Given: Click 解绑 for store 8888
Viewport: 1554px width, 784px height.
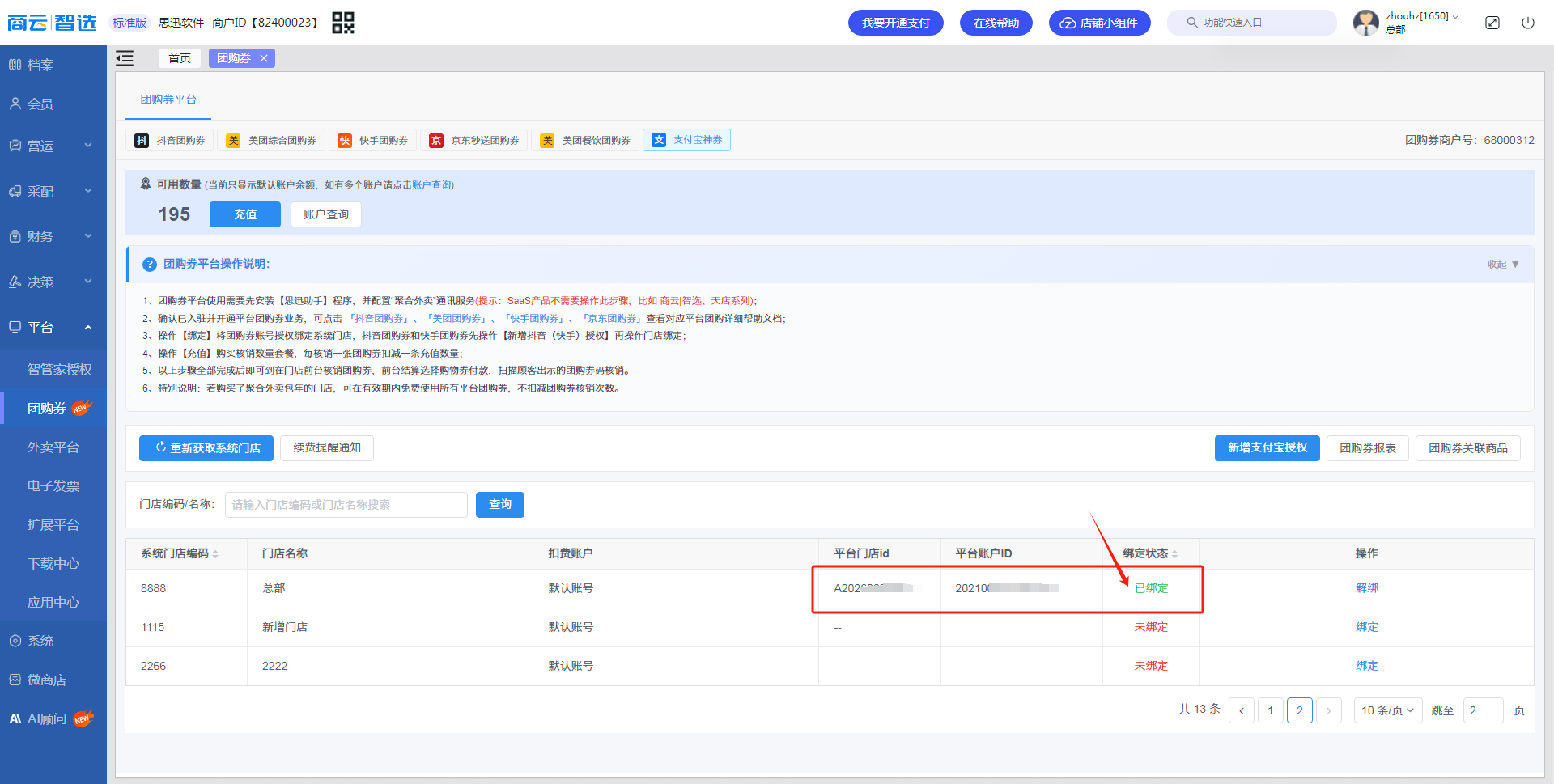Looking at the screenshot, I should (x=1367, y=588).
